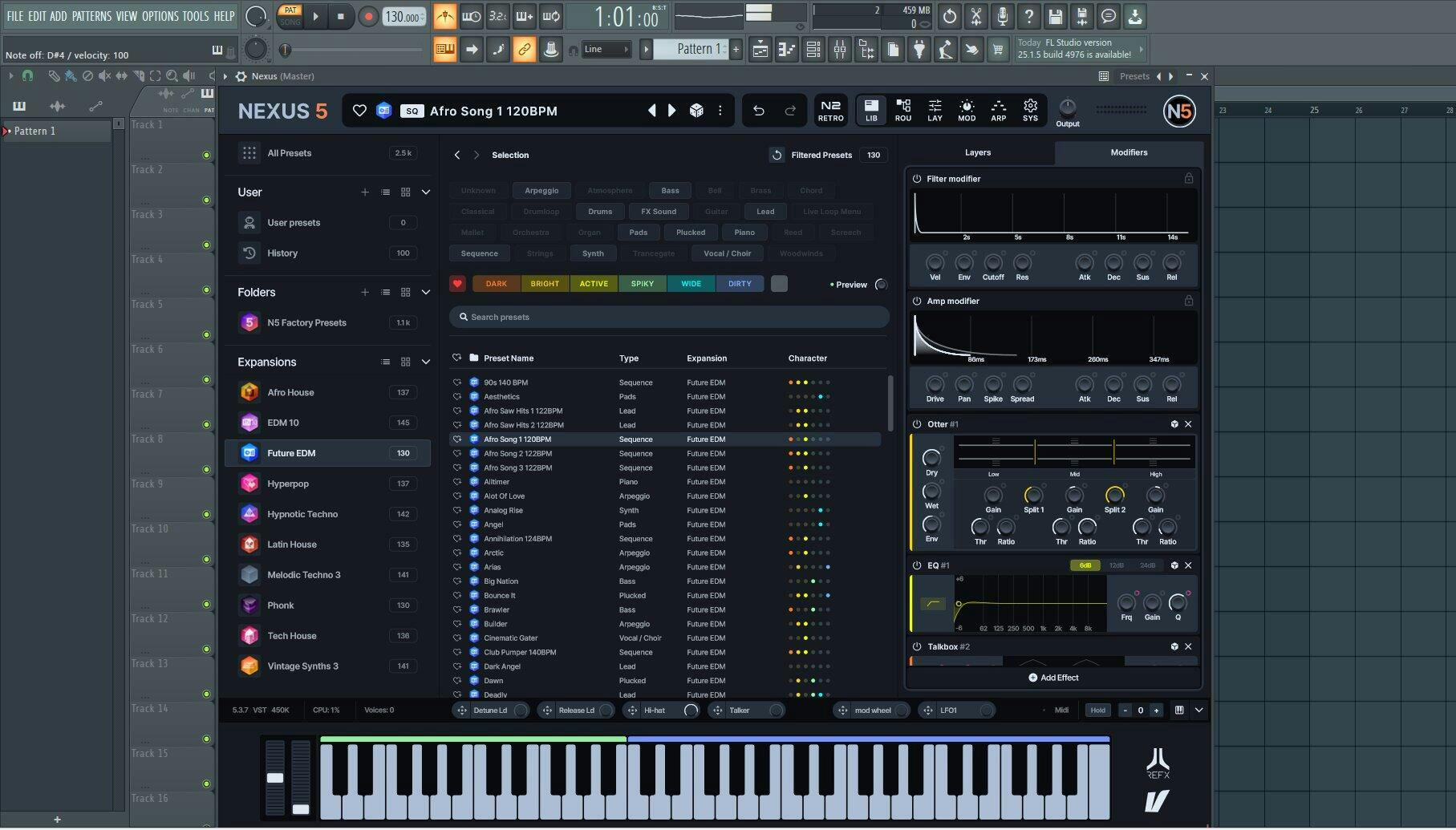Open the ARP arpeggiator page
The width and height of the screenshot is (1456, 830).
pyautogui.click(x=998, y=111)
